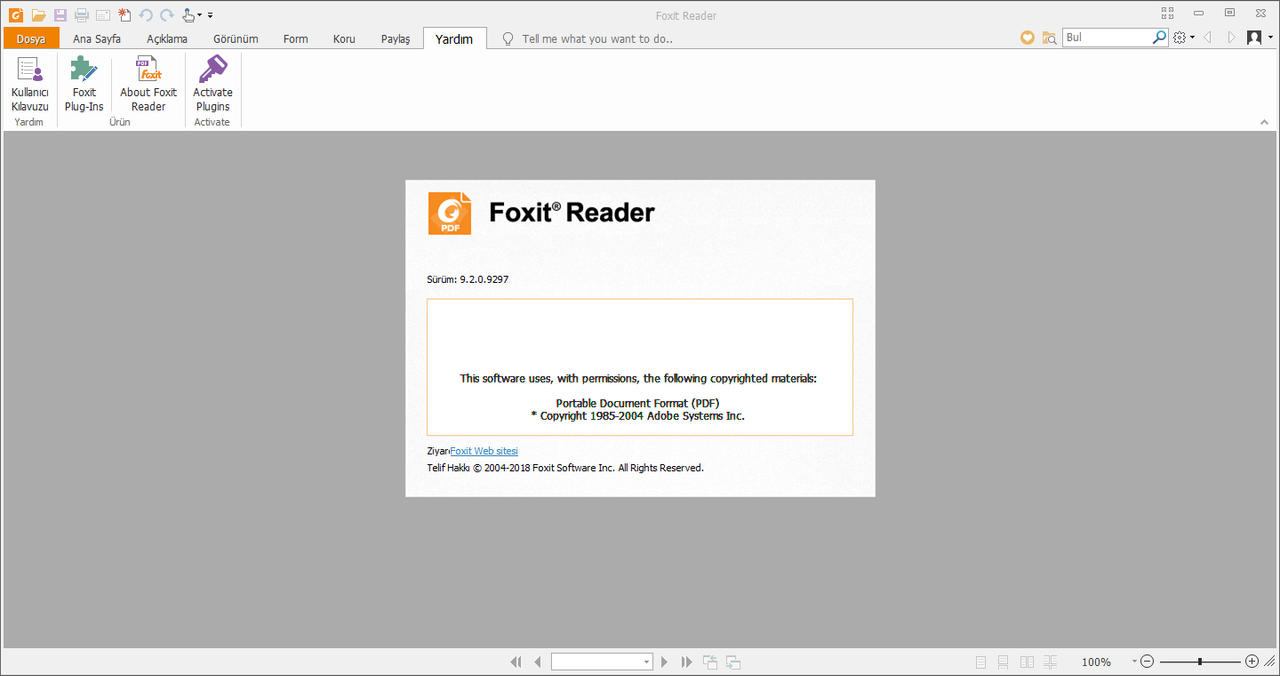The image size is (1280, 676).
Task: Click the Foxit PDF logo in About dialog
Action: (x=449, y=213)
